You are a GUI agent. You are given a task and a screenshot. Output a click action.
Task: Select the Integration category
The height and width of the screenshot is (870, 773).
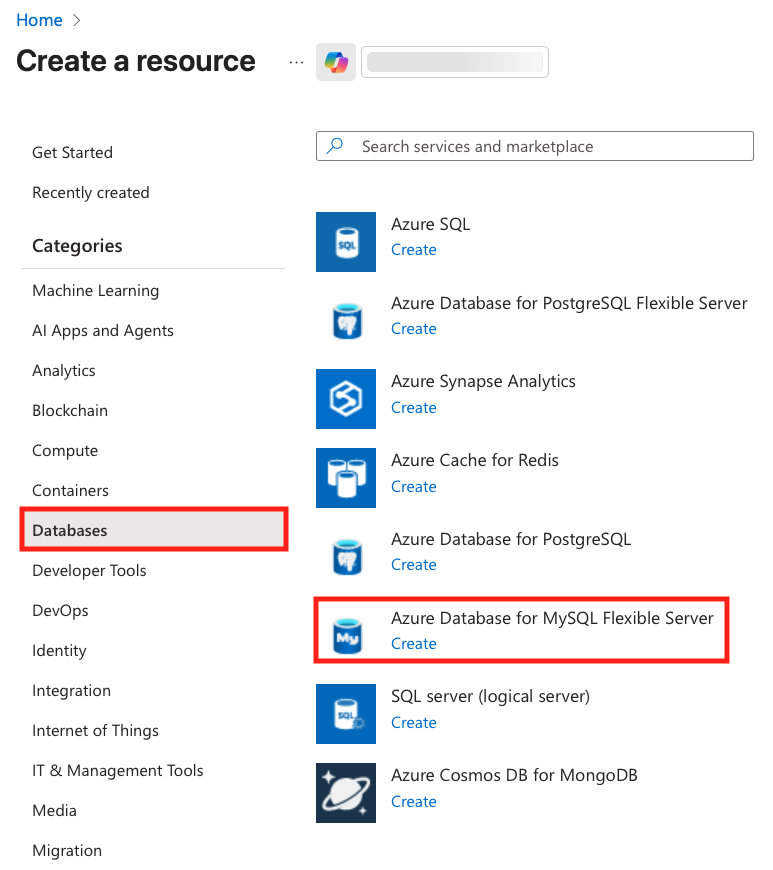71,691
